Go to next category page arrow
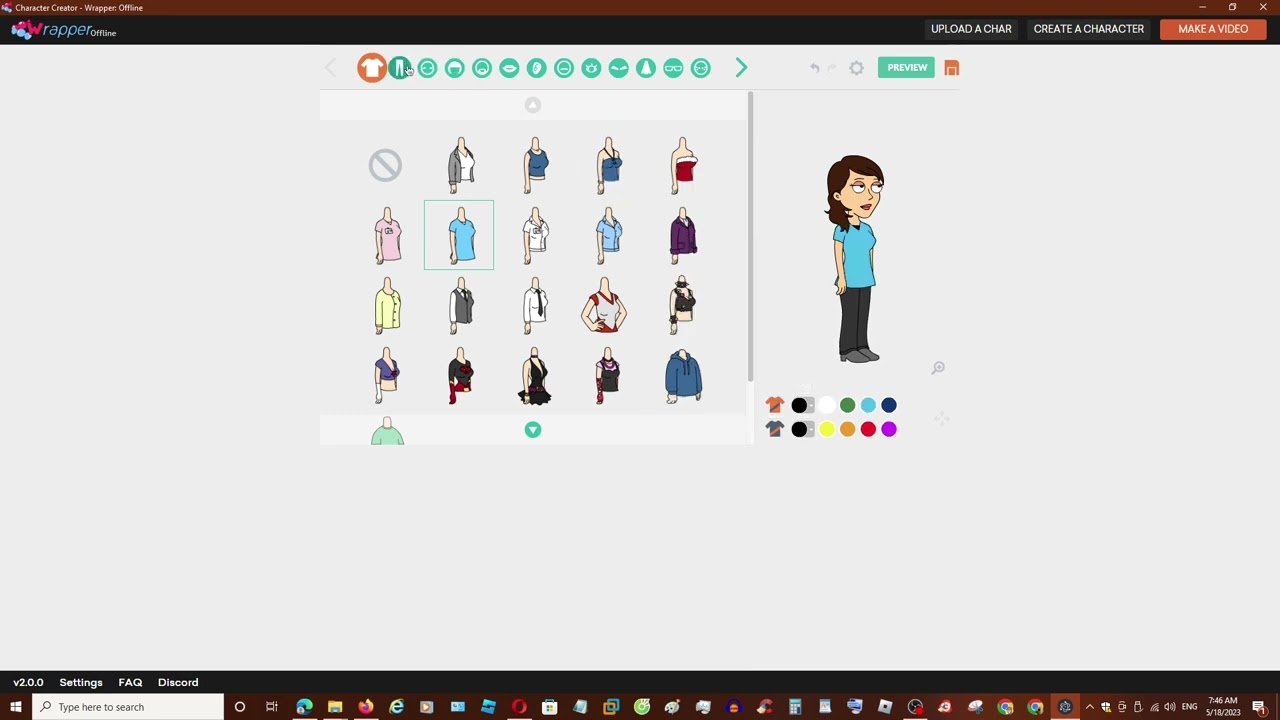 [x=741, y=68]
